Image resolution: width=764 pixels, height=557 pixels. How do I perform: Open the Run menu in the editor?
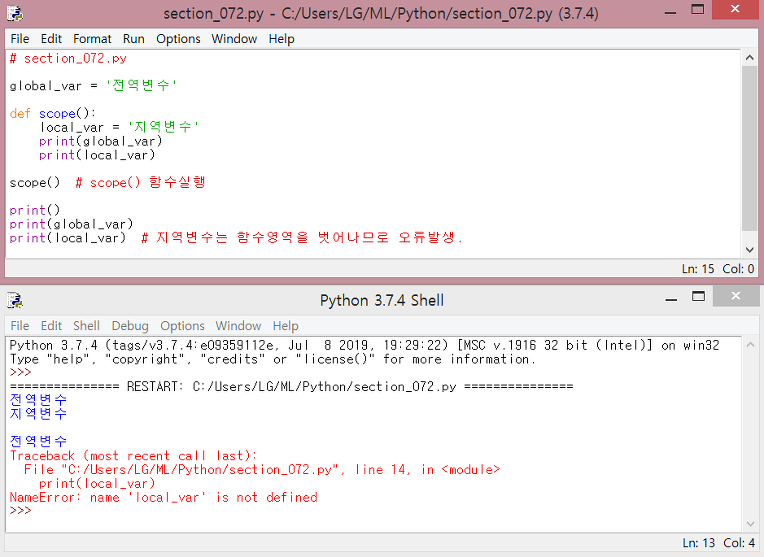tap(134, 39)
